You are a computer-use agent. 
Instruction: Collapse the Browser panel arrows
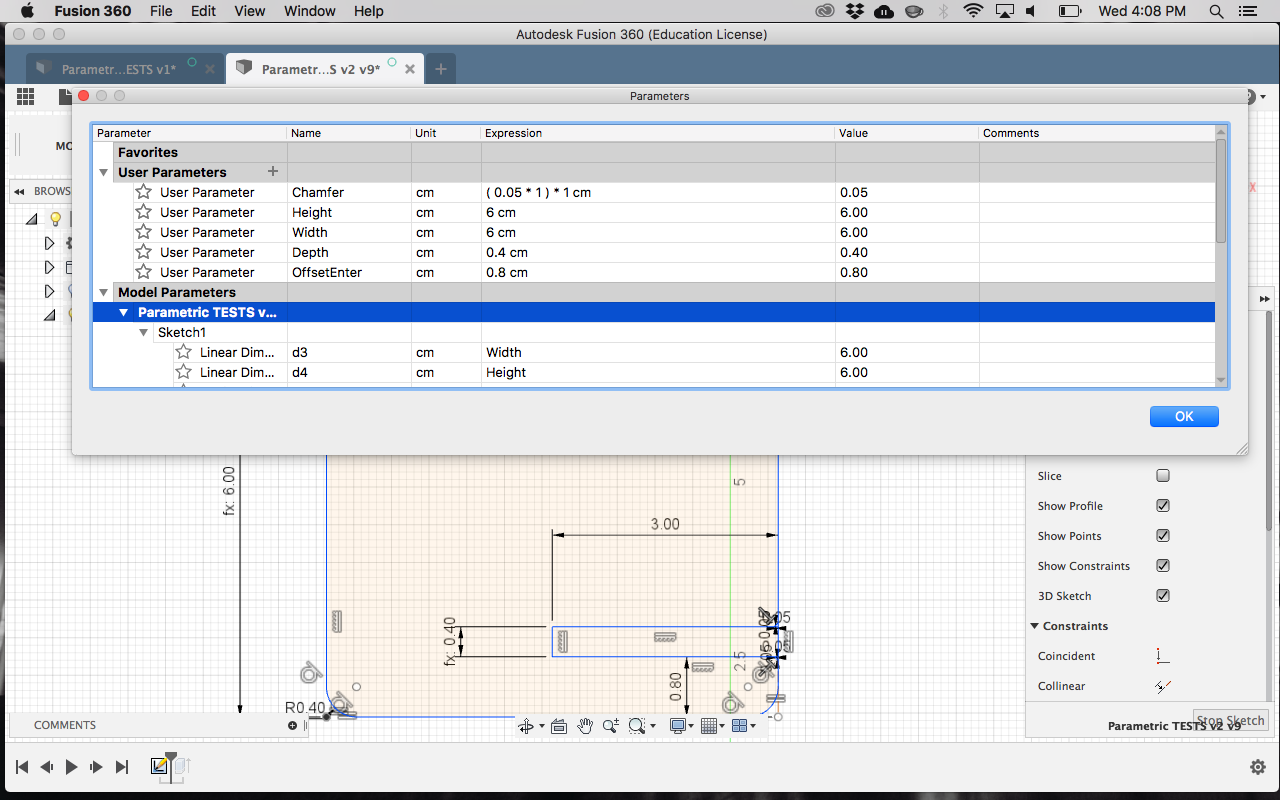(19, 191)
